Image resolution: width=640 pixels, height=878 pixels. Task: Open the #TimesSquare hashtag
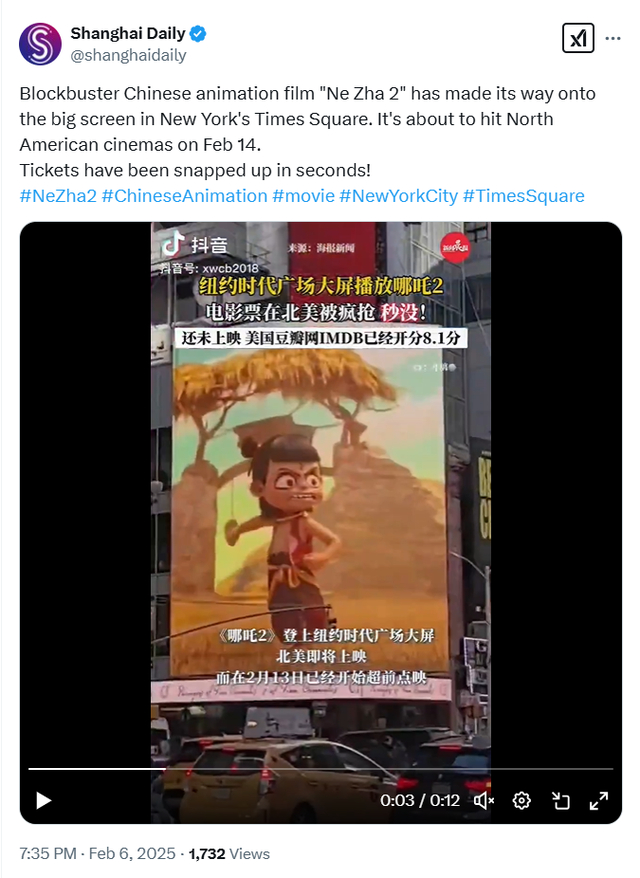(x=524, y=196)
